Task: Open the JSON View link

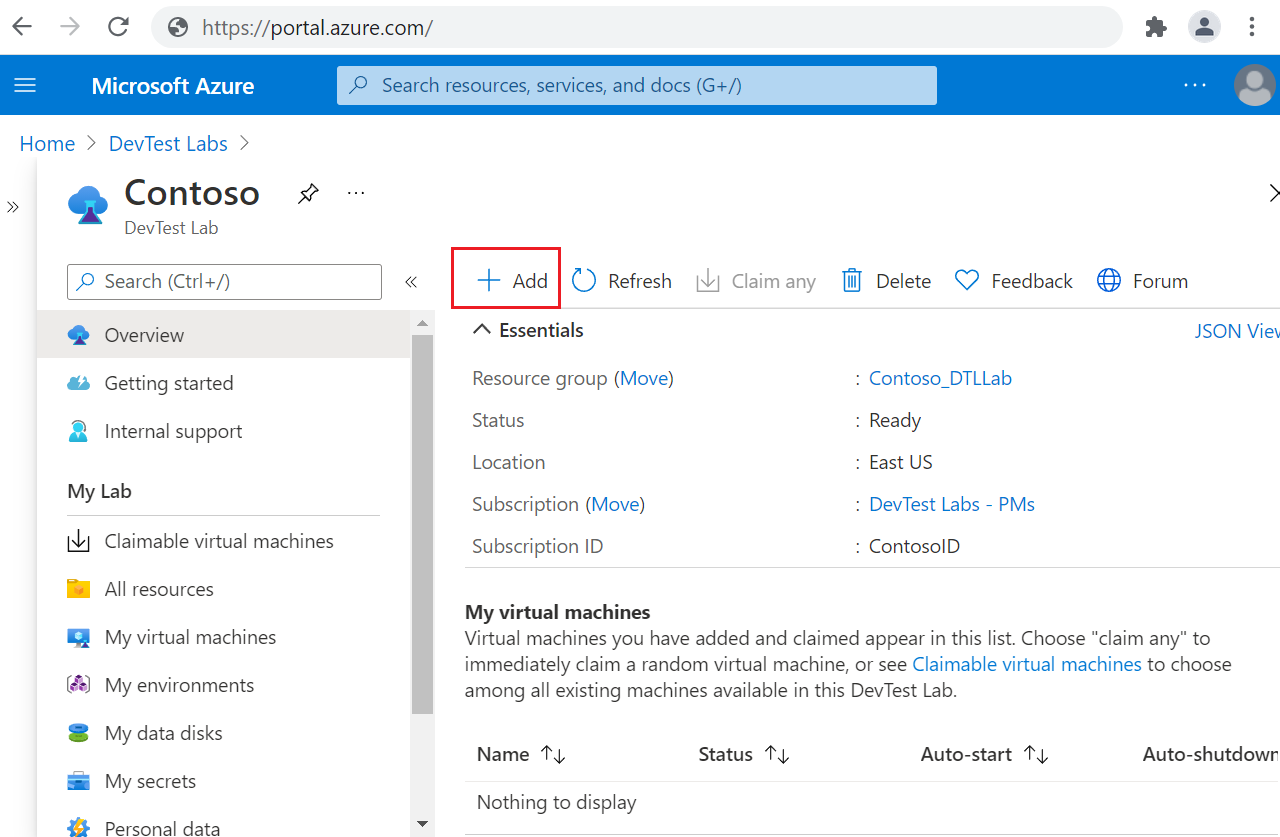Action: (1237, 331)
